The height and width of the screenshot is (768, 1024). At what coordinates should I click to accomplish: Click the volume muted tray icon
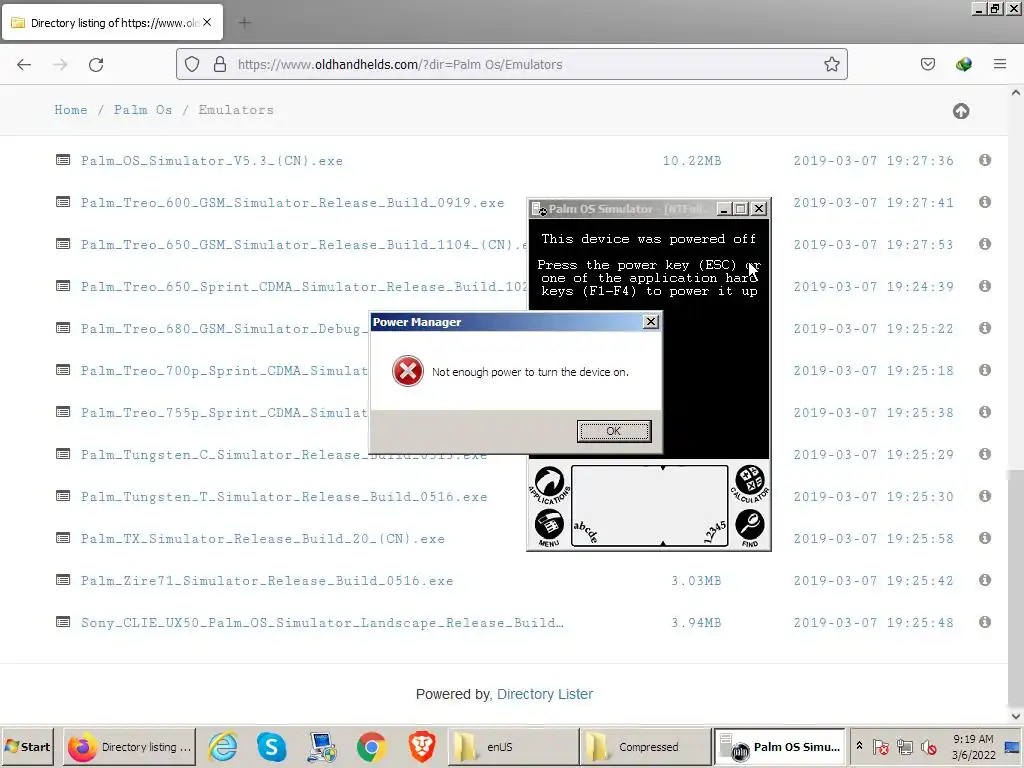(928, 746)
